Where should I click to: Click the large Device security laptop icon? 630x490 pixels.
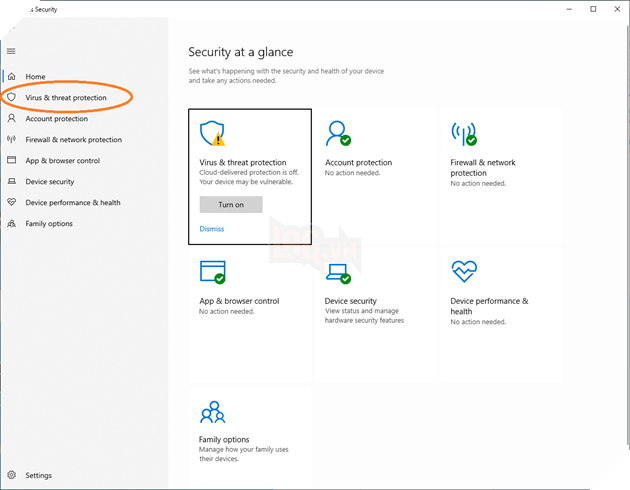[338, 273]
